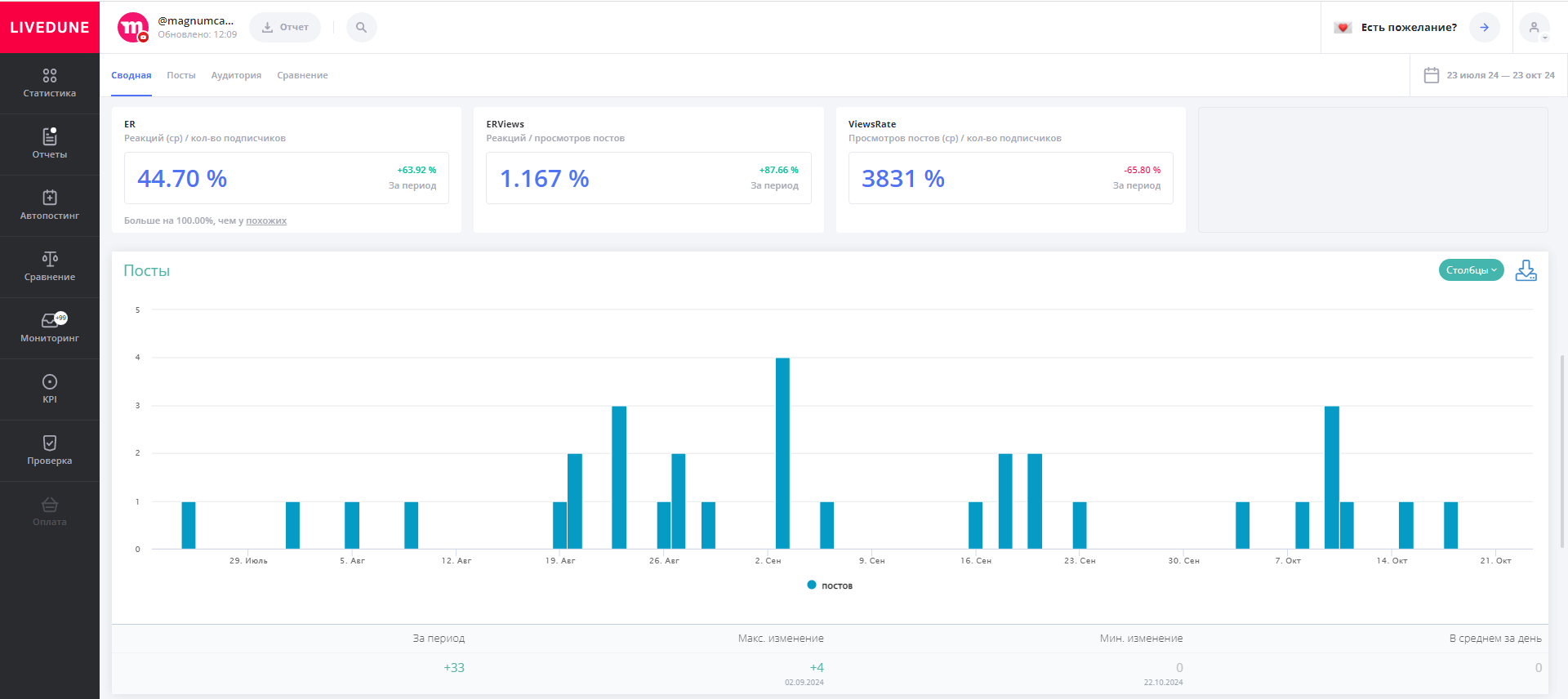Screen dimensions: 1568x699
Task: Switch to the Аудитория tab
Action: (x=236, y=75)
